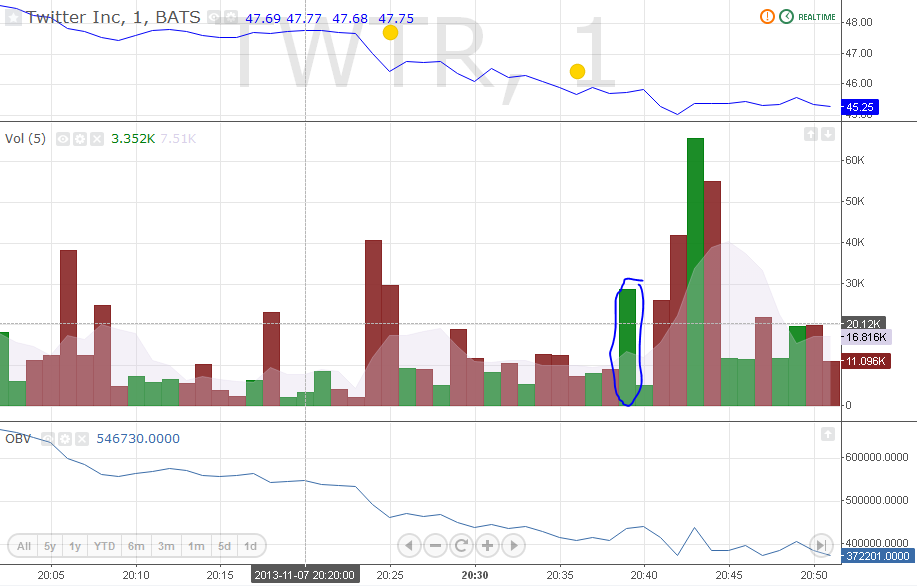Move the Vol pane up with arrow
The width and height of the screenshot is (917, 586).
pyautogui.click(x=811, y=135)
